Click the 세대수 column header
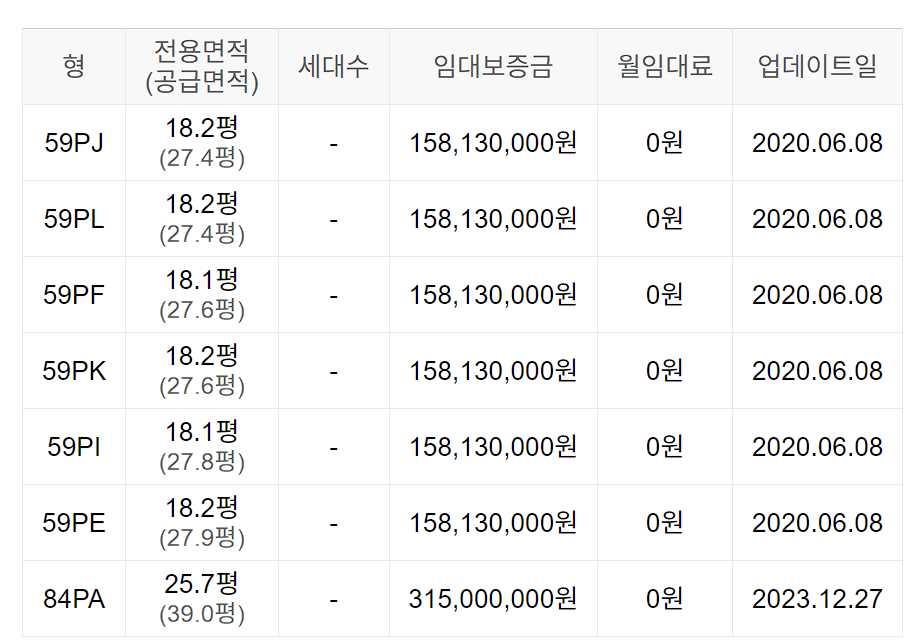 [x=334, y=66]
